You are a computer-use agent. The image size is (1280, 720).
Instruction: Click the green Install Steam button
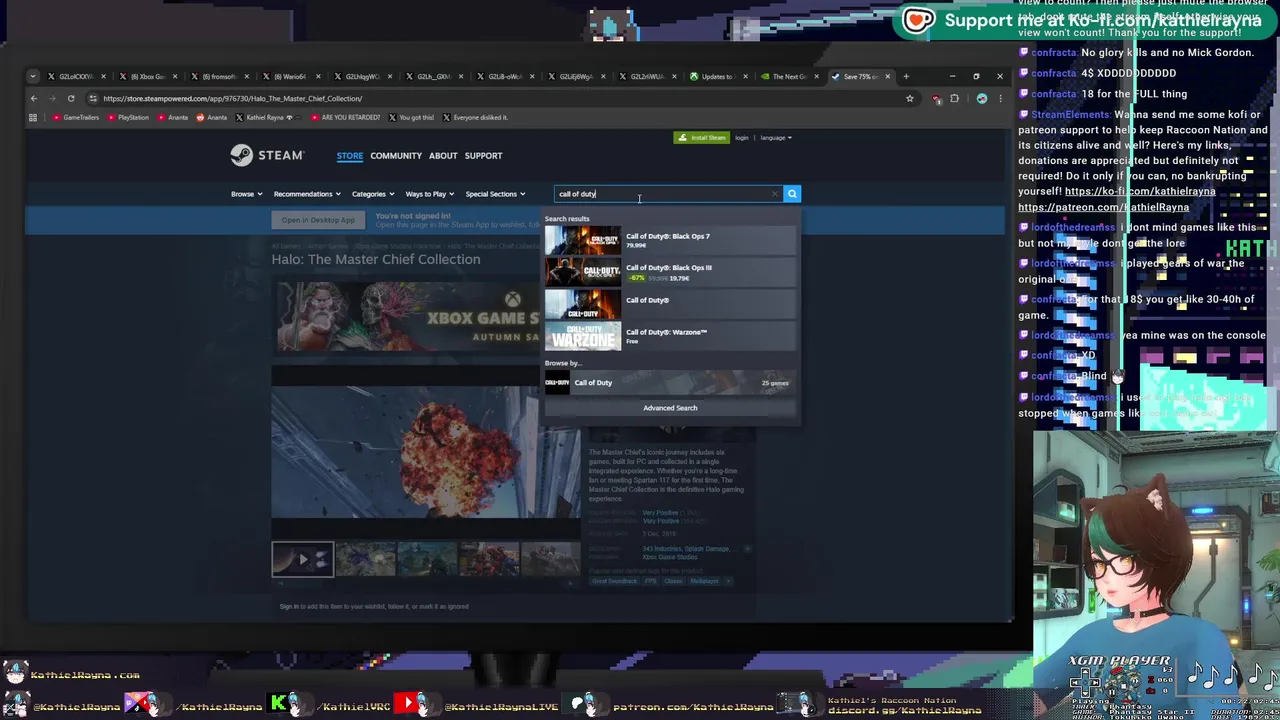pyautogui.click(x=701, y=138)
